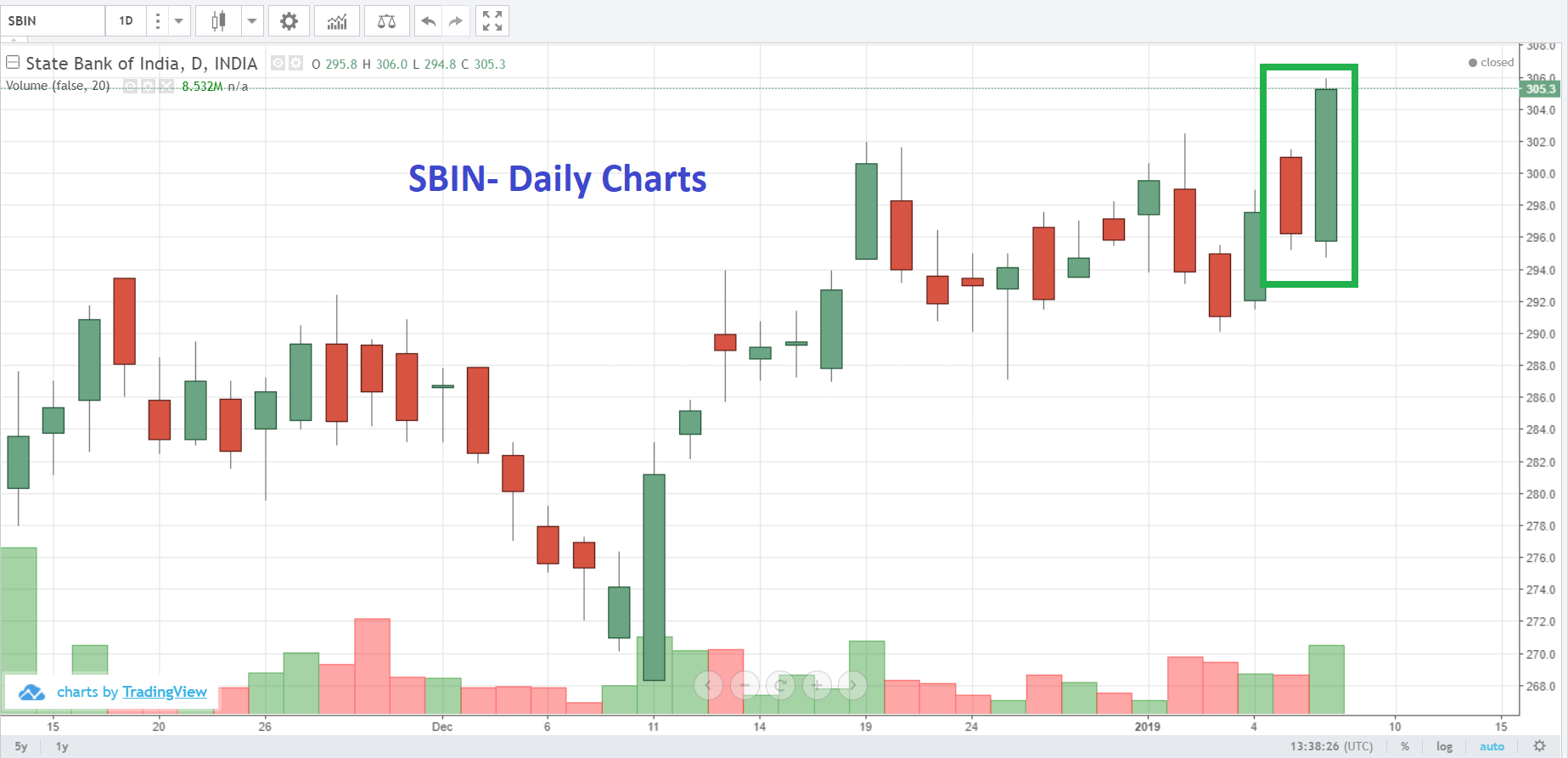Remove the Volume indicator with X
The image size is (1568, 758).
coord(166,86)
